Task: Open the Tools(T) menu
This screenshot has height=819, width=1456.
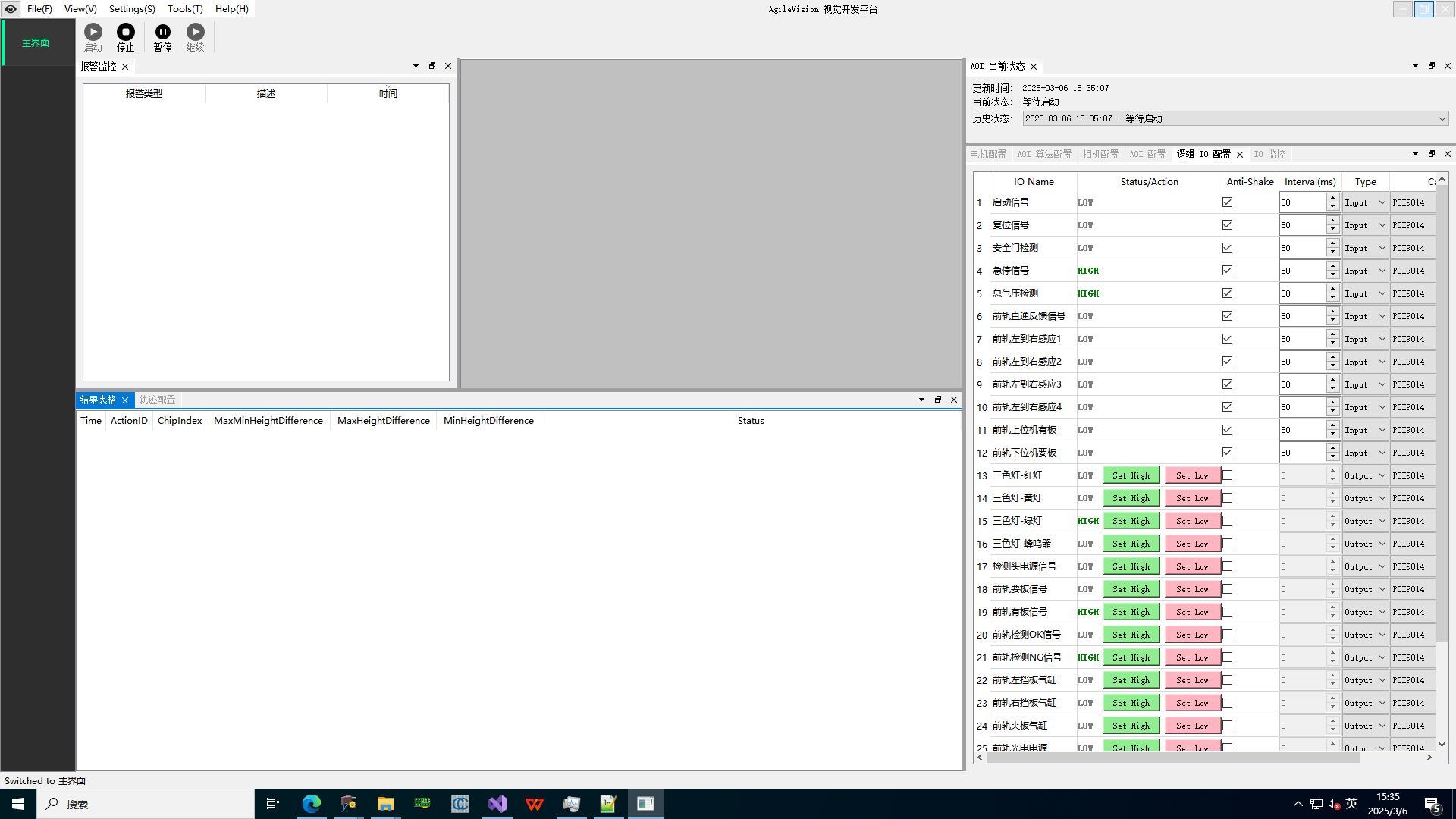Action: point(185,9)
